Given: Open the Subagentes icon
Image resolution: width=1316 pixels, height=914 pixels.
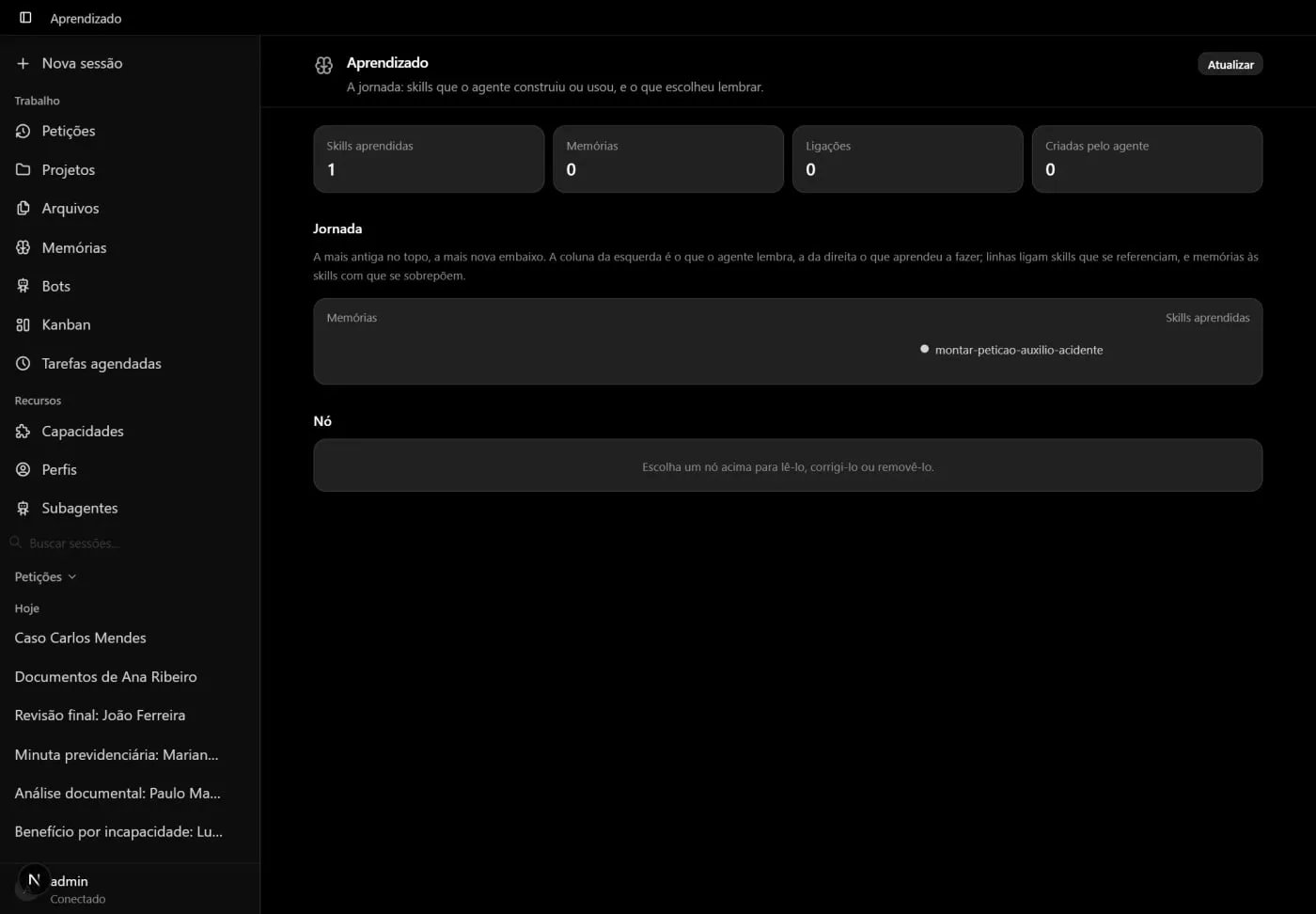Looking at the screenshot, I should click(23, 508).
